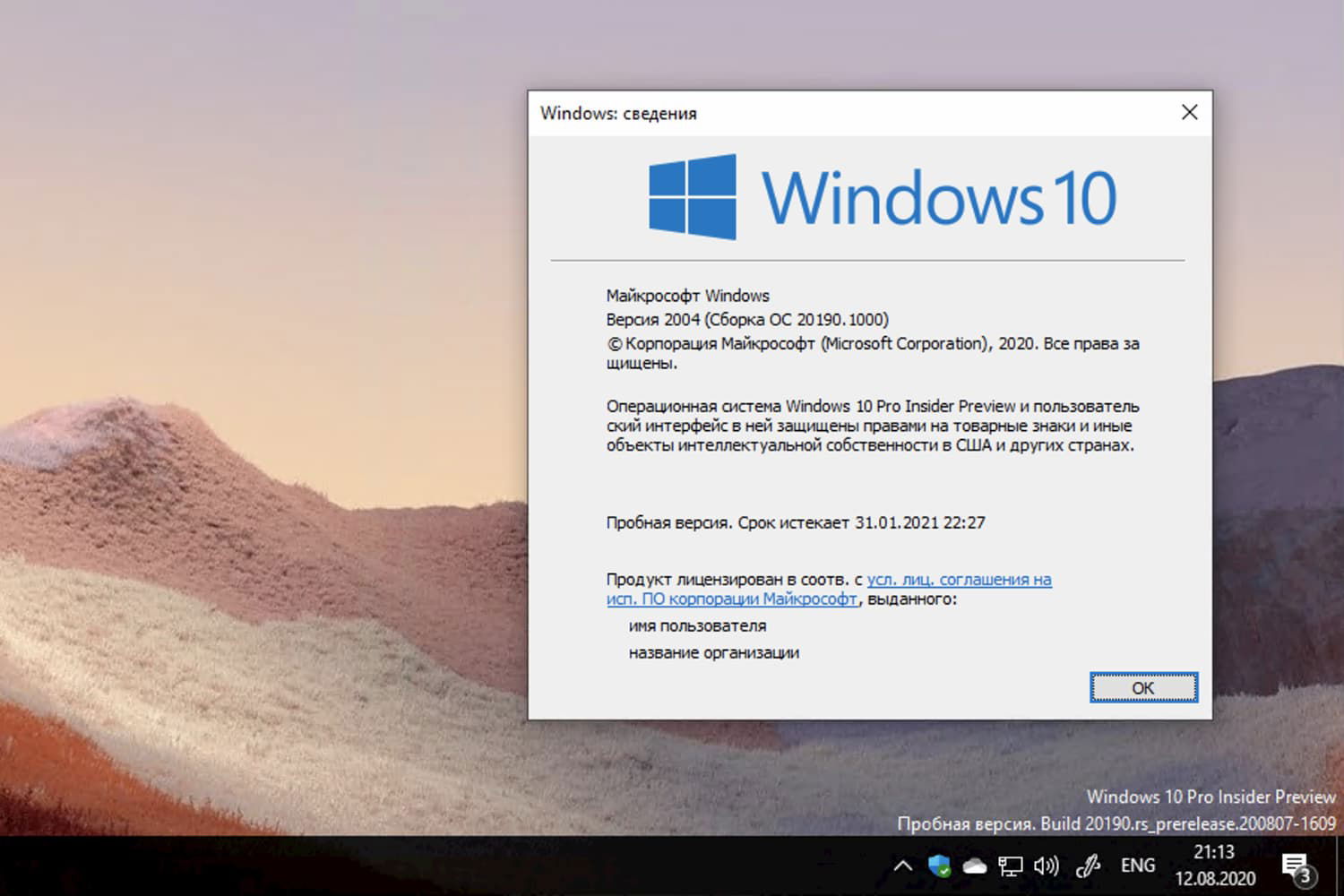Select the имя пользователя text line
This screenshot has height=896, width=1344.
coord(695,625)
